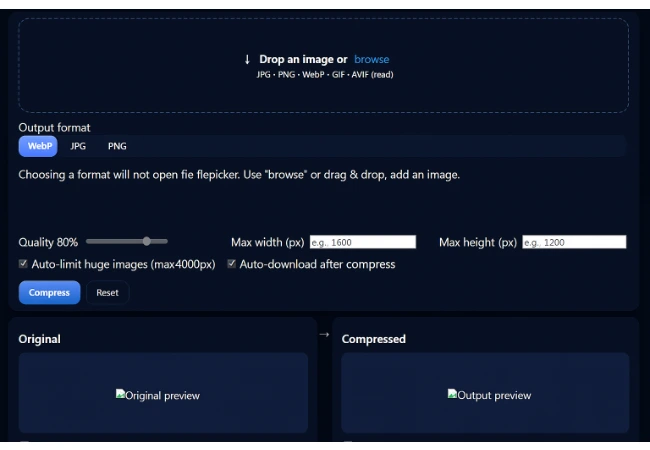650x450 pixels.
Task: Click the supported formats text in drop zone
Action: (323, 75)
